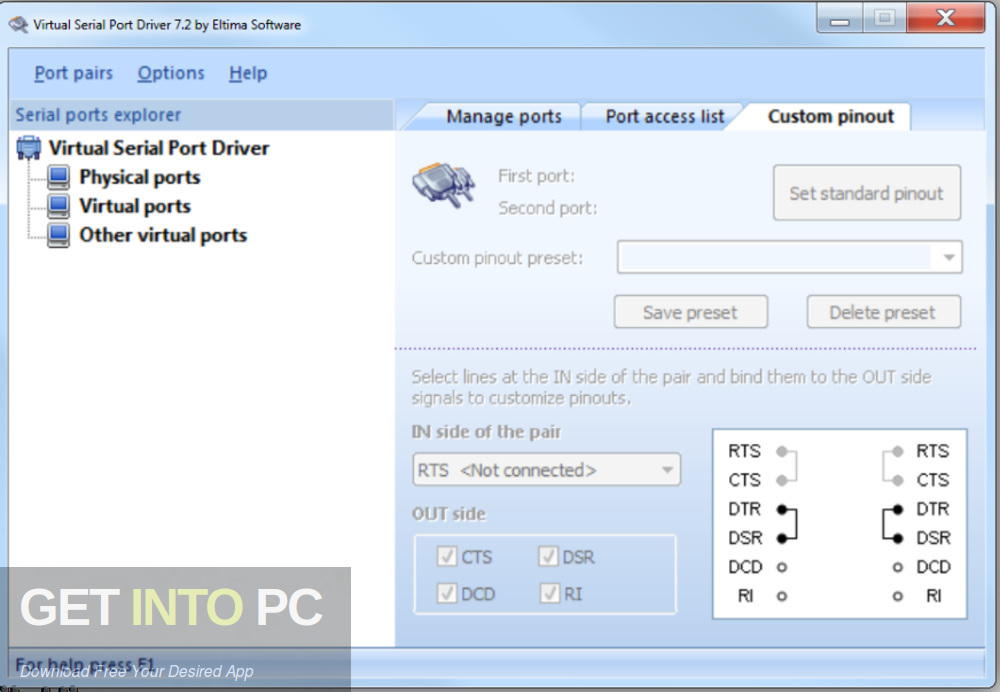
Task: Click the port pair cable icon near First port
Action: coord(443,186)
